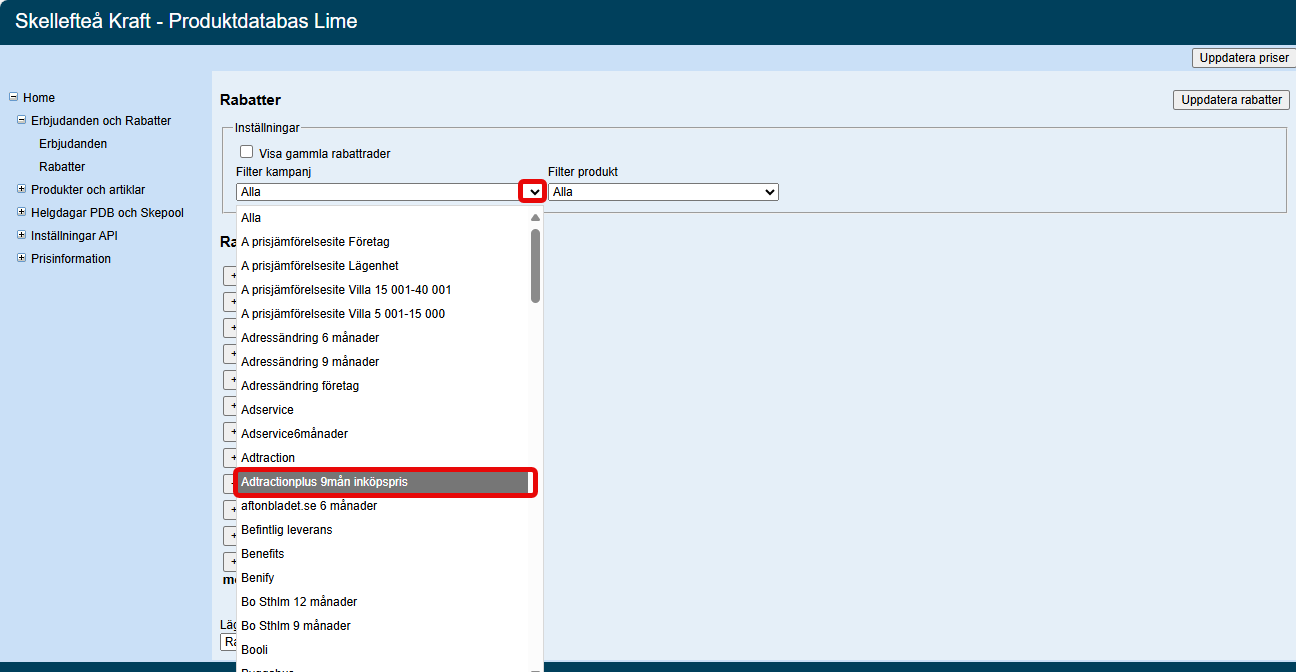Screen dimensions: 1296x672
Task: Expand Produkter och artiklar tree node
Action: point(22,189)
